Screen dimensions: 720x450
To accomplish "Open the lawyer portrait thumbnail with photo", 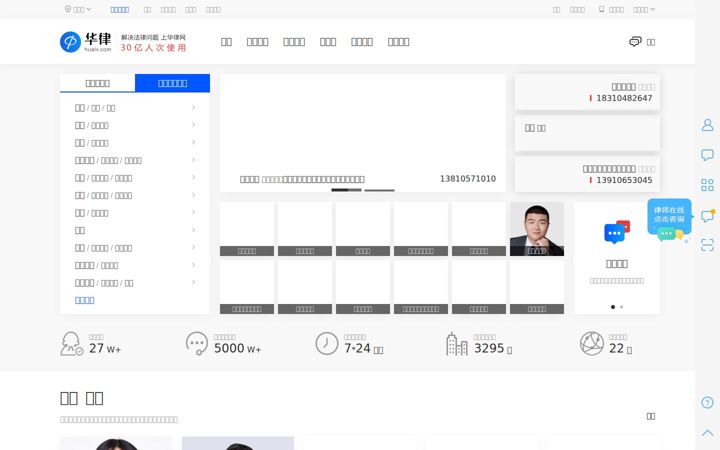I will click(537, 229).
